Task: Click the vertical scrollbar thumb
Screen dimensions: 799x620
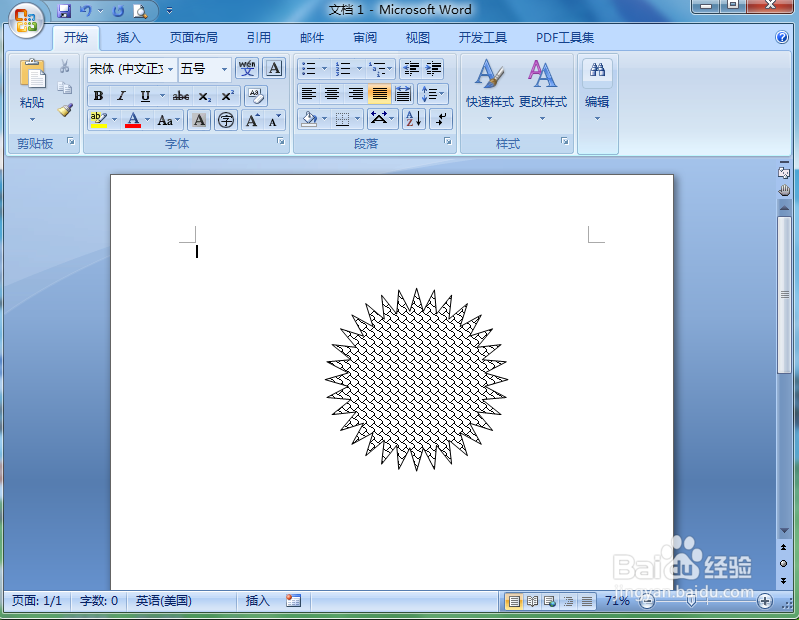Action: coord(784,295)
